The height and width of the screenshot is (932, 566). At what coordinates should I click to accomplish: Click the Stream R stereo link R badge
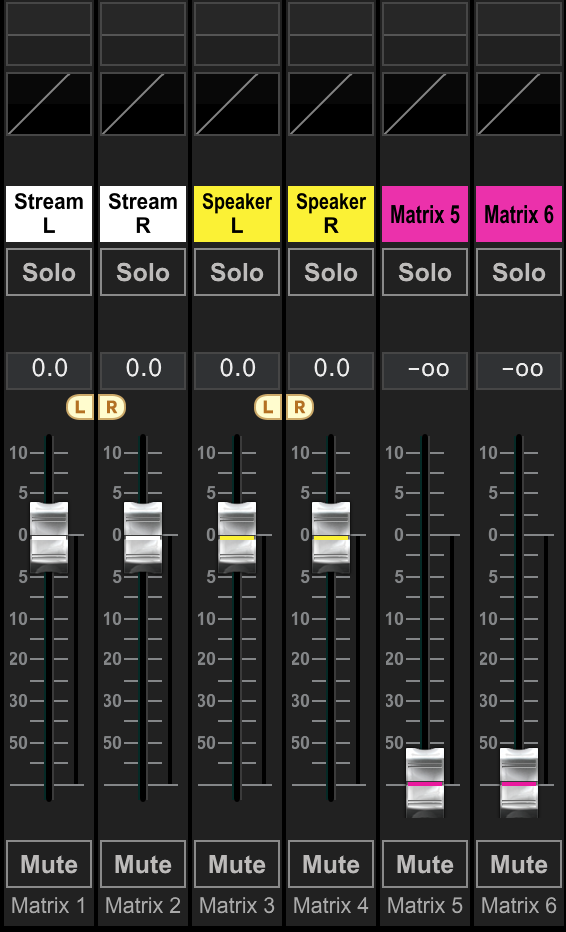click(112, 408)
